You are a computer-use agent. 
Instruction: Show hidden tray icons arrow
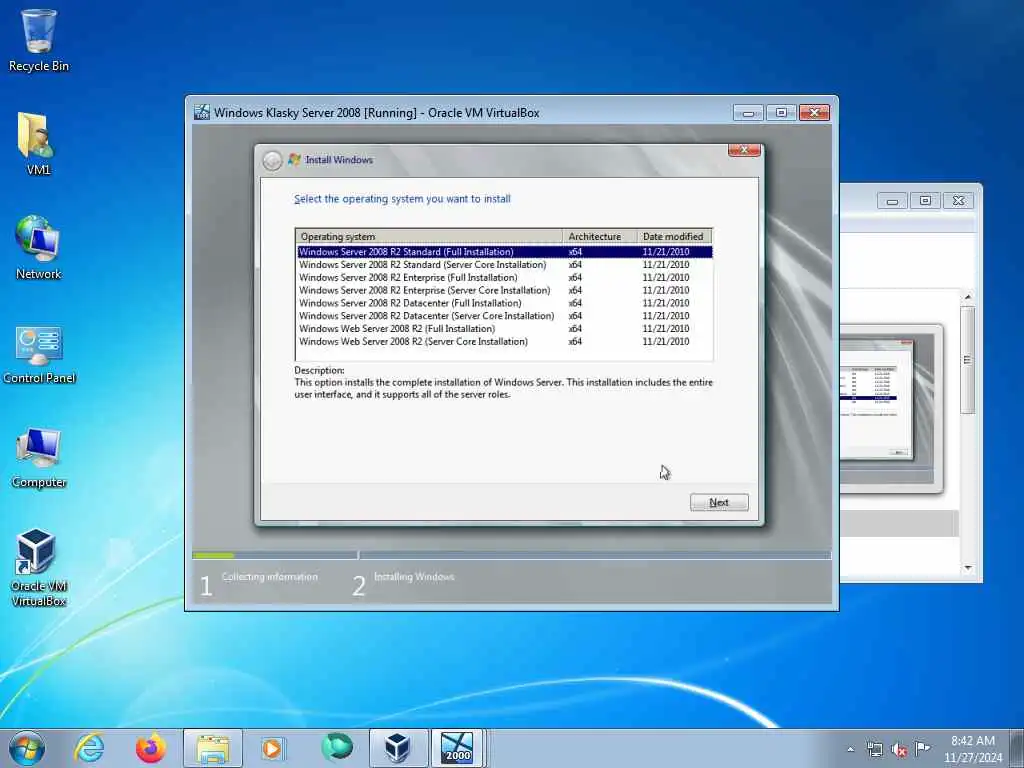[x=850, y=749]
